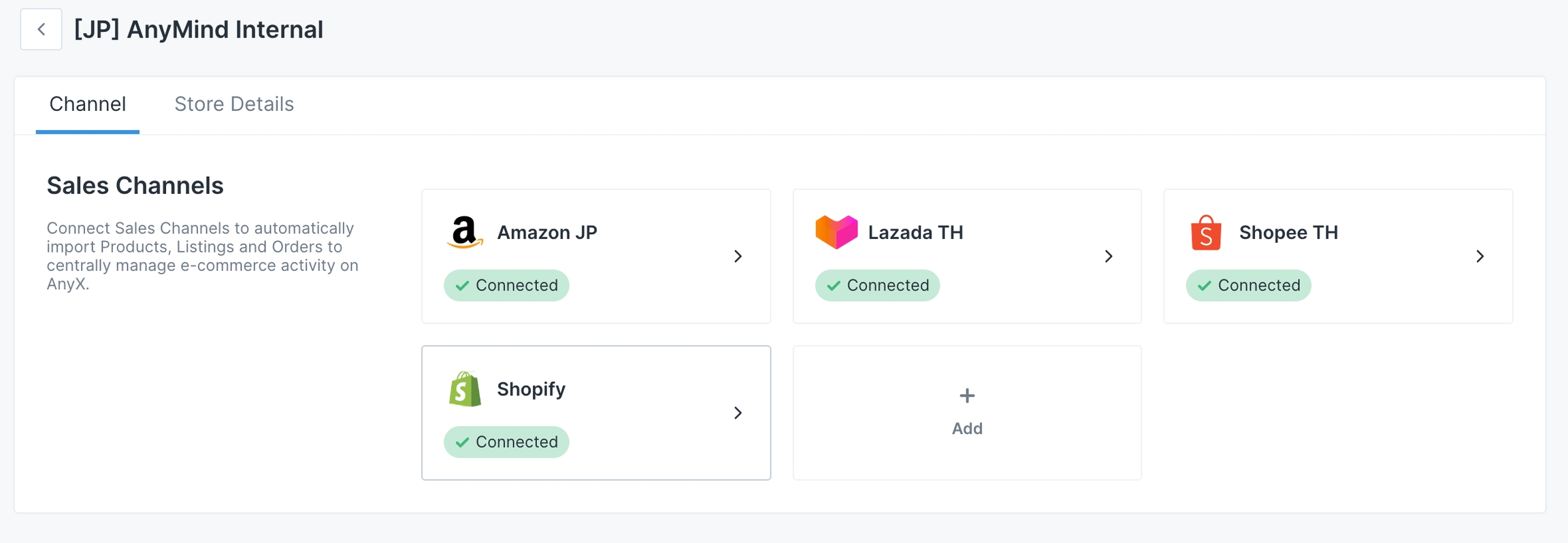Click the Lazada TH Connected status badge
Image resolution: width=1568 pixels, height=543 pixels.
pos(877,285)
